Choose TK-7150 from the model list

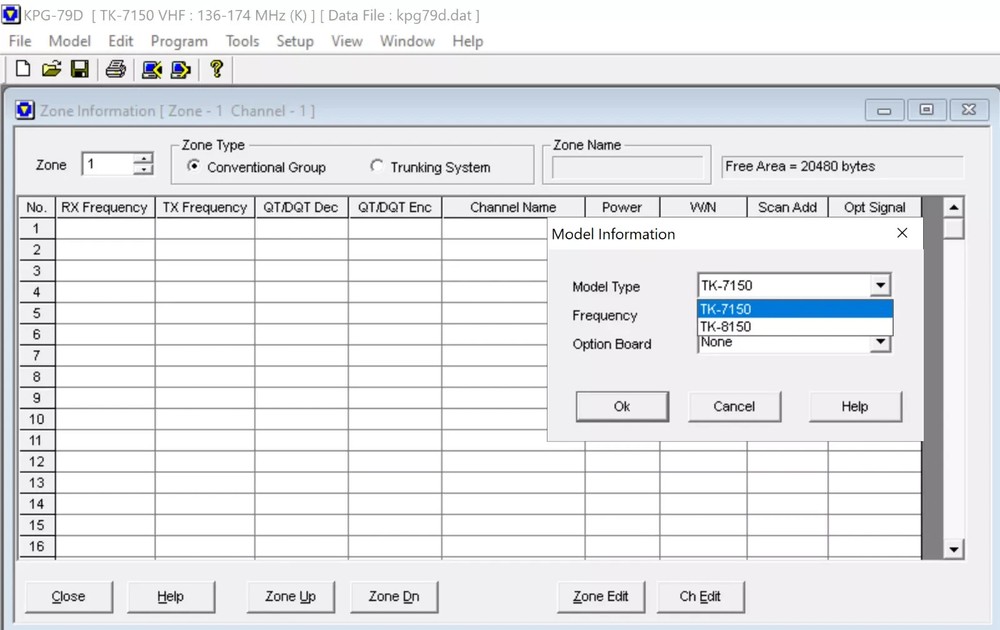point(795,309)
